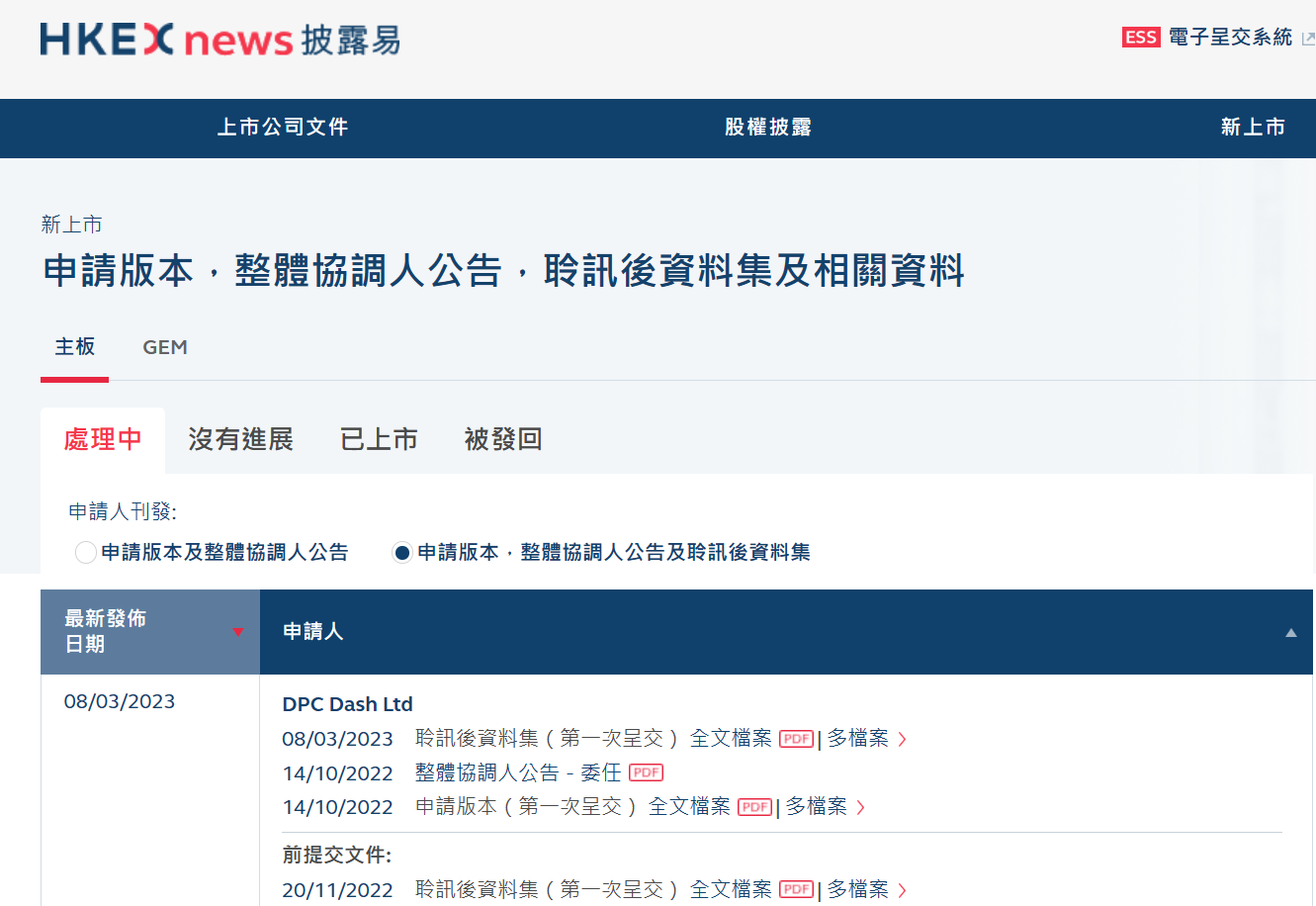
Task: Select the 被發回 tab
Action: tap(503, 440)
